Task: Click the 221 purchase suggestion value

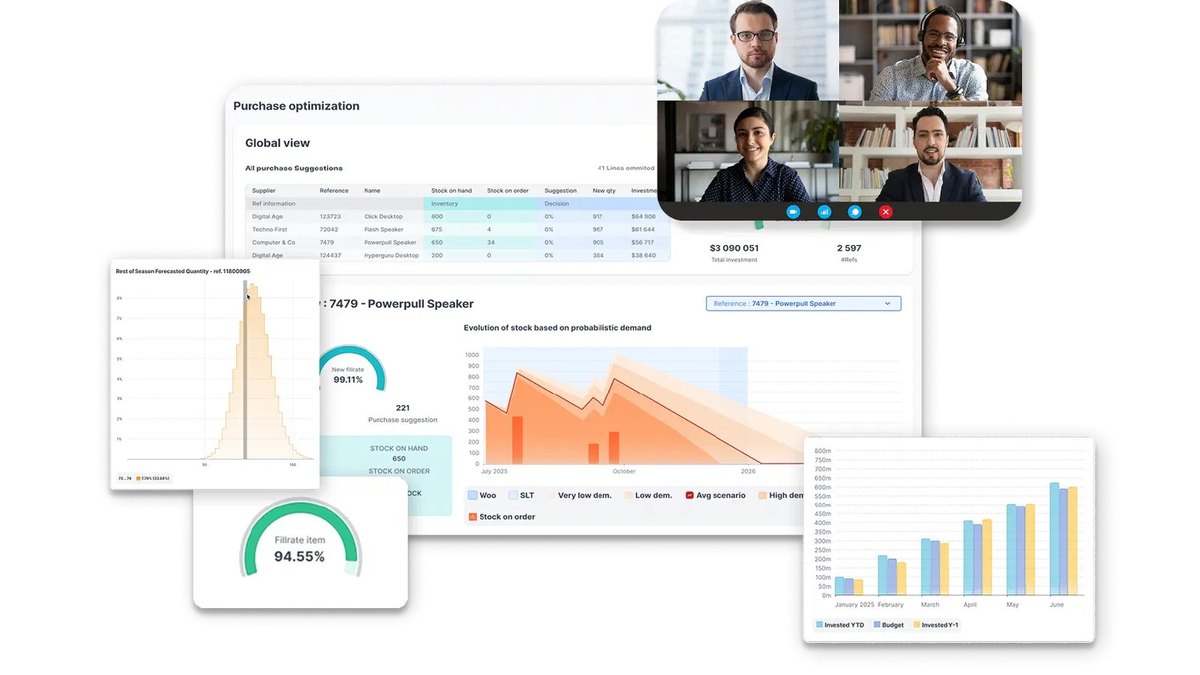Action: coord(403,408)
